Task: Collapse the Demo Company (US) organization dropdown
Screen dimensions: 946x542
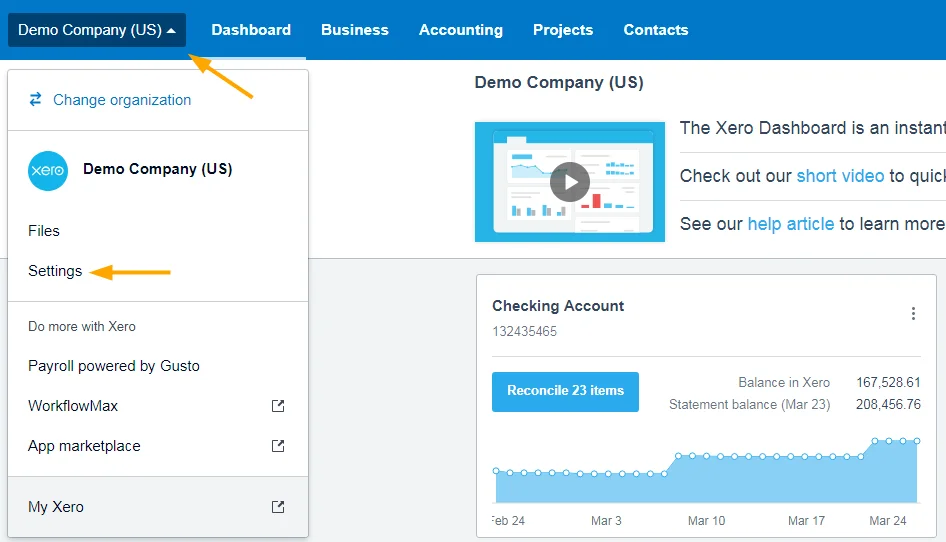Action: (97, 30)
